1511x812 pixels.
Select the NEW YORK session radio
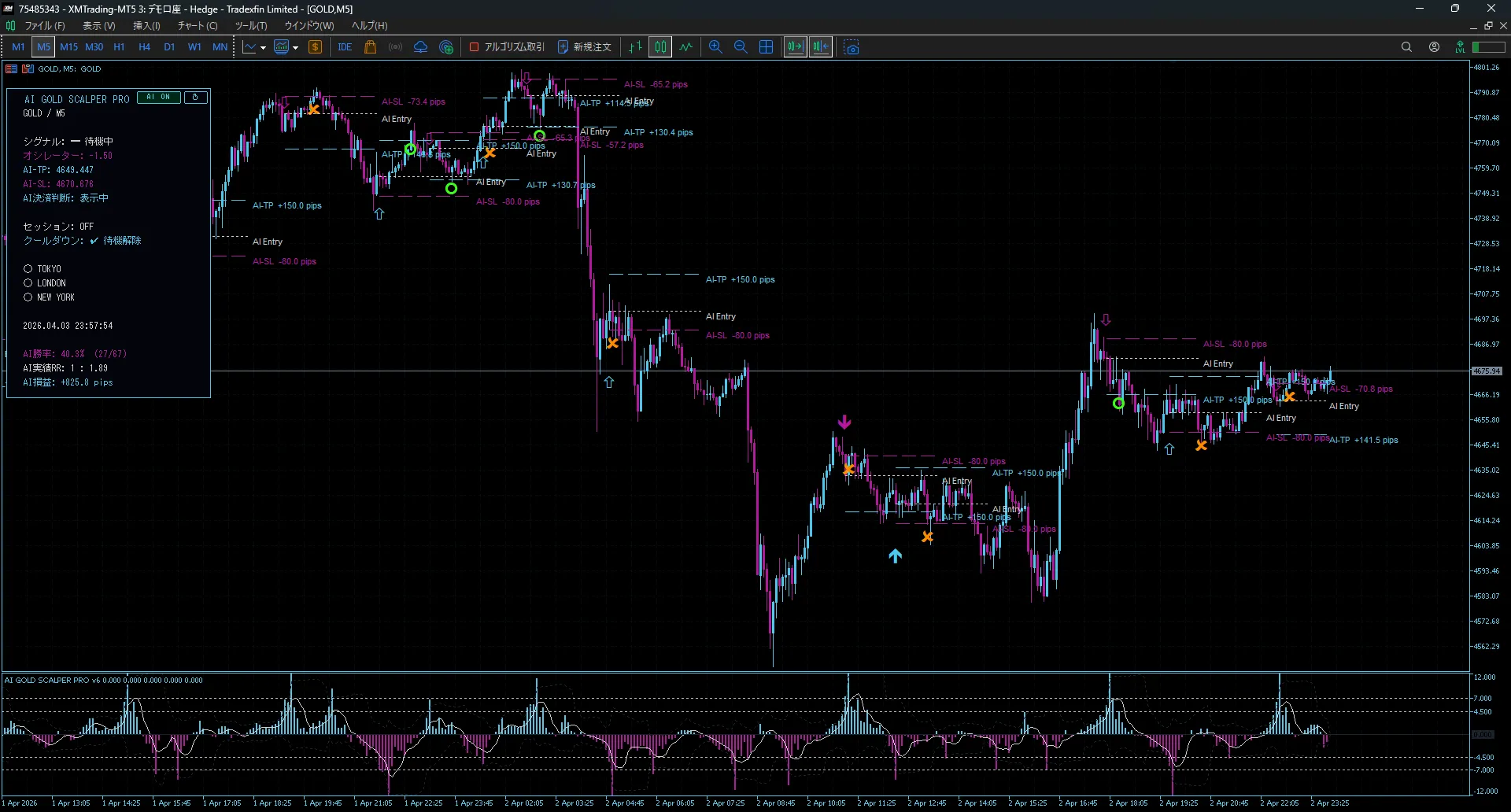(x=28, y=297)
